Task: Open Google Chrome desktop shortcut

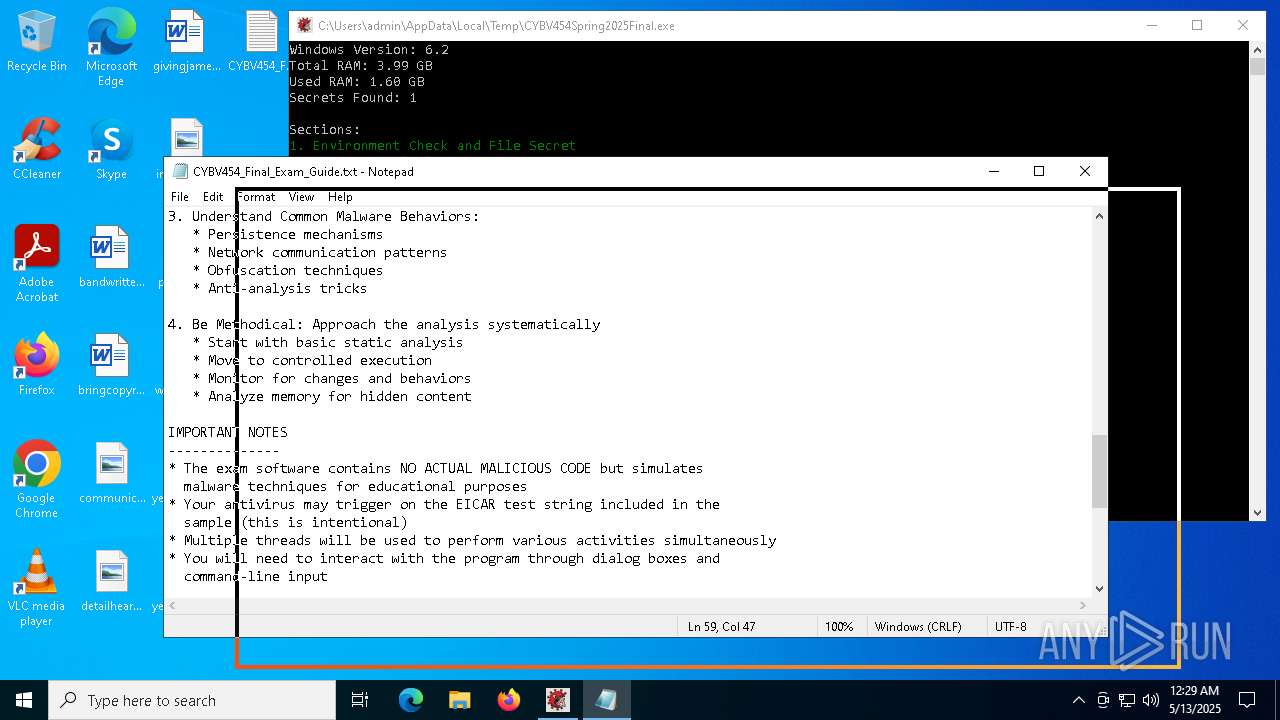Action: [37, 480]
